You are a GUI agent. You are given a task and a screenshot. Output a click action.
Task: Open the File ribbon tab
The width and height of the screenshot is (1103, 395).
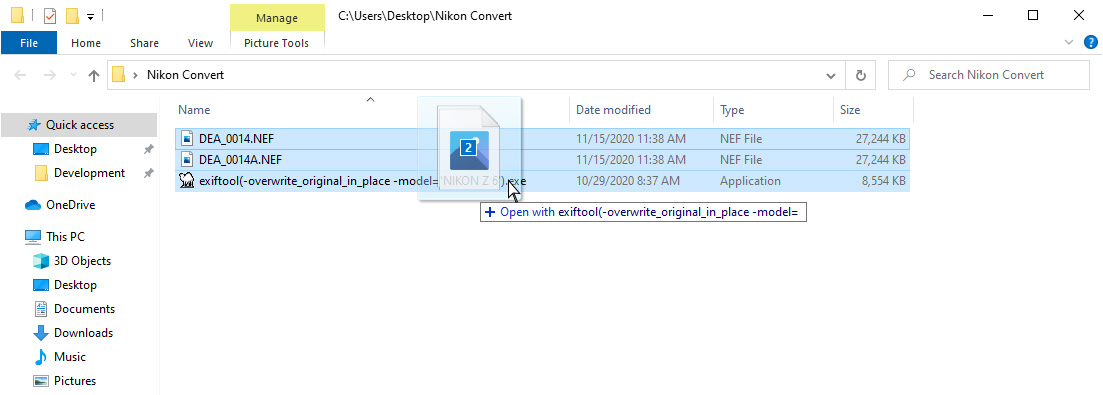29,43
